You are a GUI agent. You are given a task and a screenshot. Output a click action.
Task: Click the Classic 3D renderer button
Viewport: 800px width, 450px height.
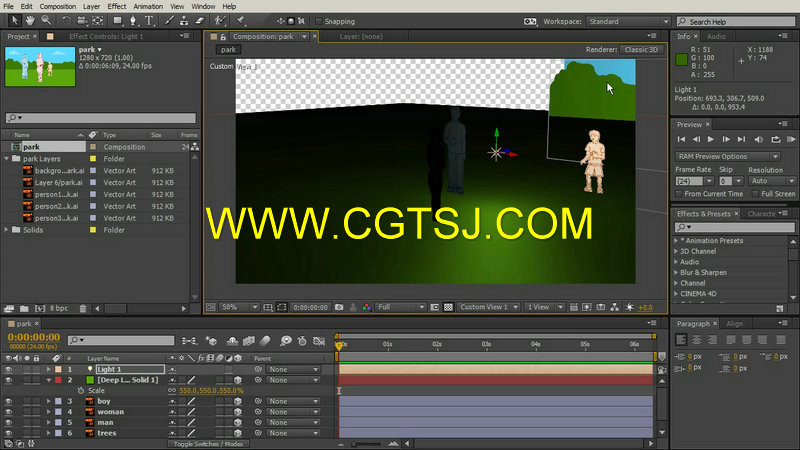tap(641, 49)
